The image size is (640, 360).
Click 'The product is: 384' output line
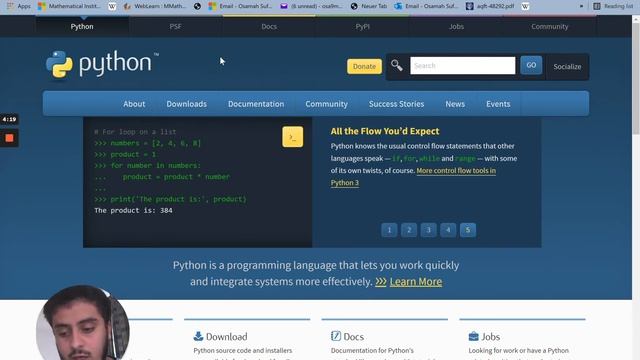pos(133,211)
